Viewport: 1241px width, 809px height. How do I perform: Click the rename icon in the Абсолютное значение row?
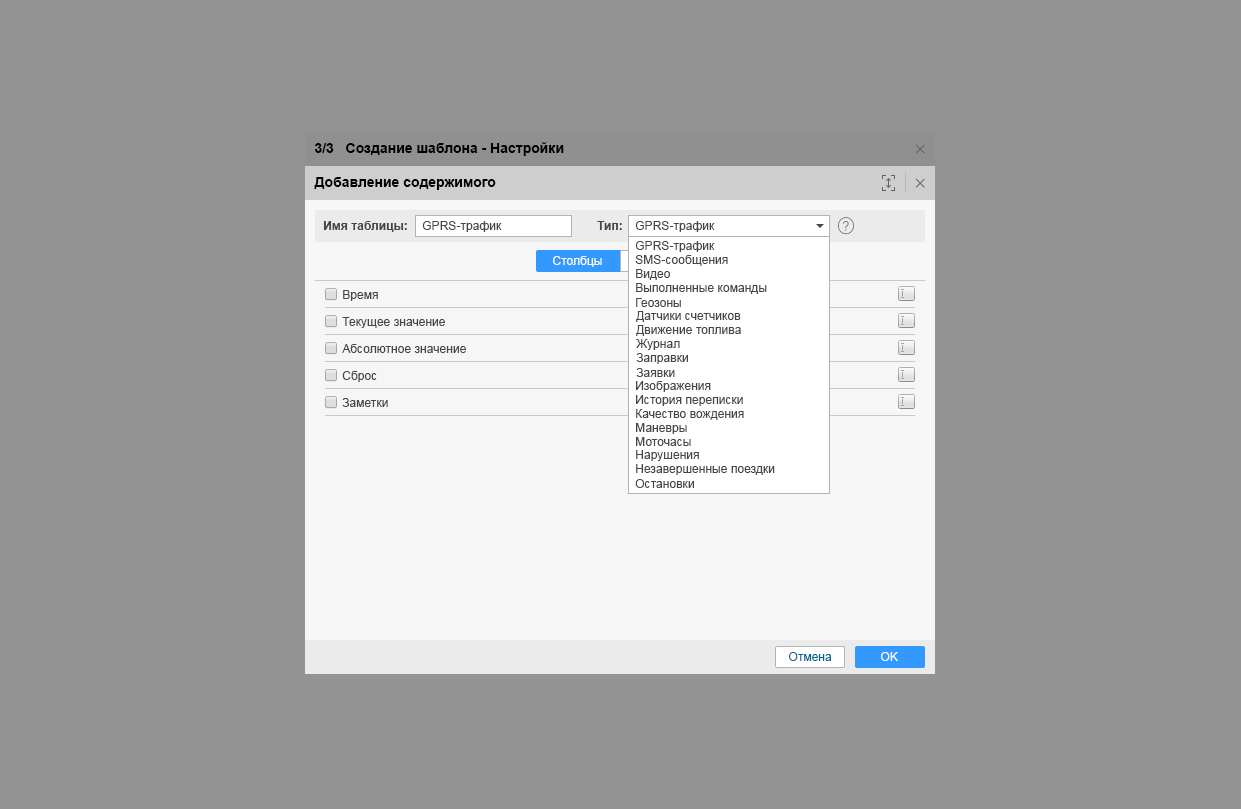(x=906, y=348)
